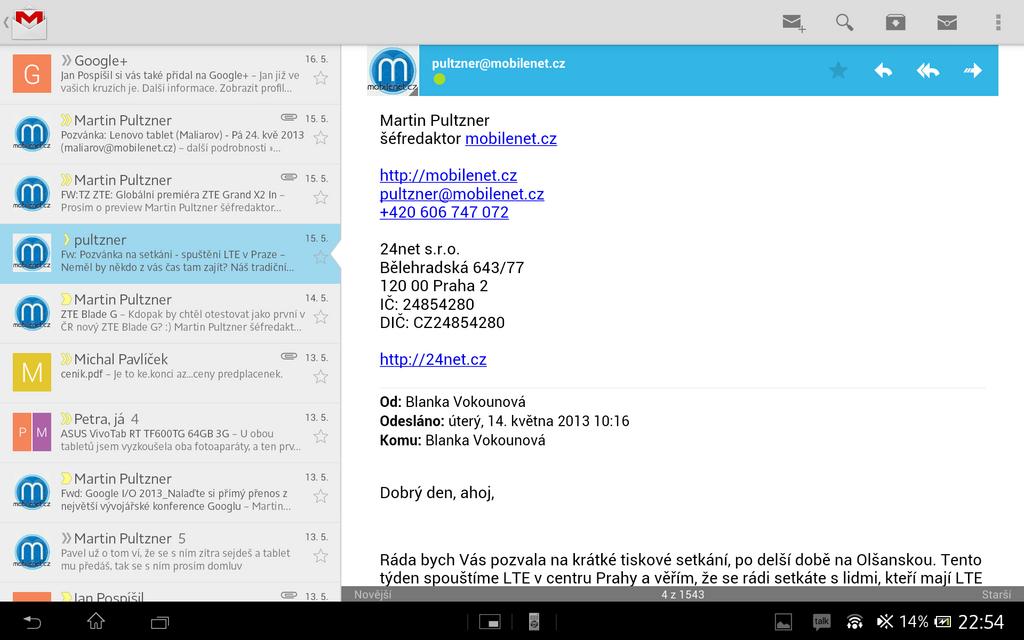Reply all to the open message

click(x=928, y=70)
